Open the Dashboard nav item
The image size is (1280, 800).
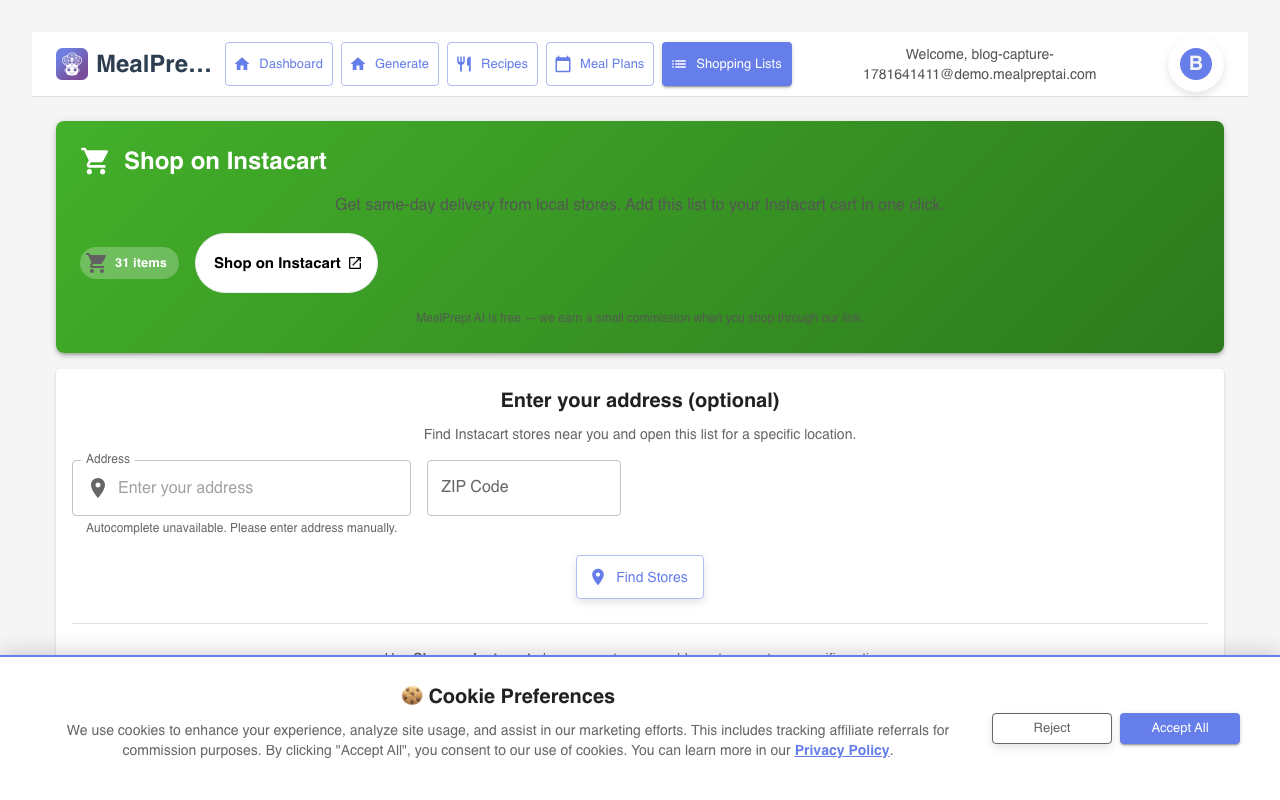[x=279, y=64]
